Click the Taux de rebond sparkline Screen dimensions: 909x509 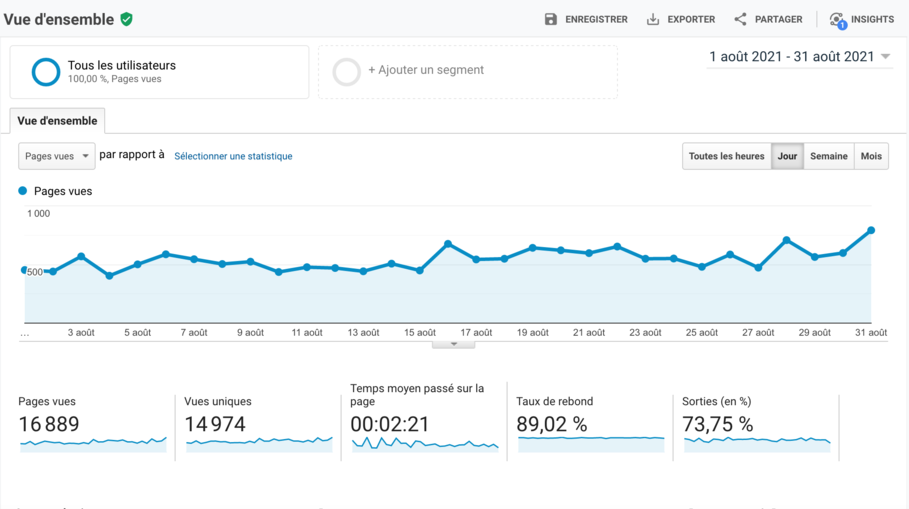[x=590, y=439]
